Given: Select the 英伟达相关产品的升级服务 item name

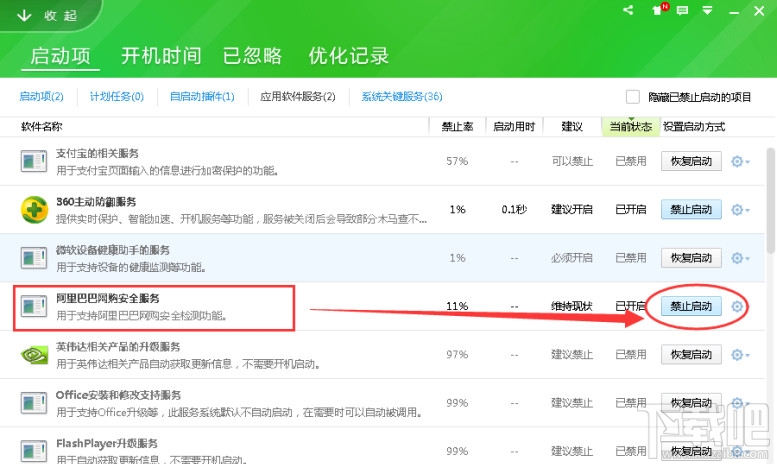Looking at the screenshot, I should click(x=118, y=347).
